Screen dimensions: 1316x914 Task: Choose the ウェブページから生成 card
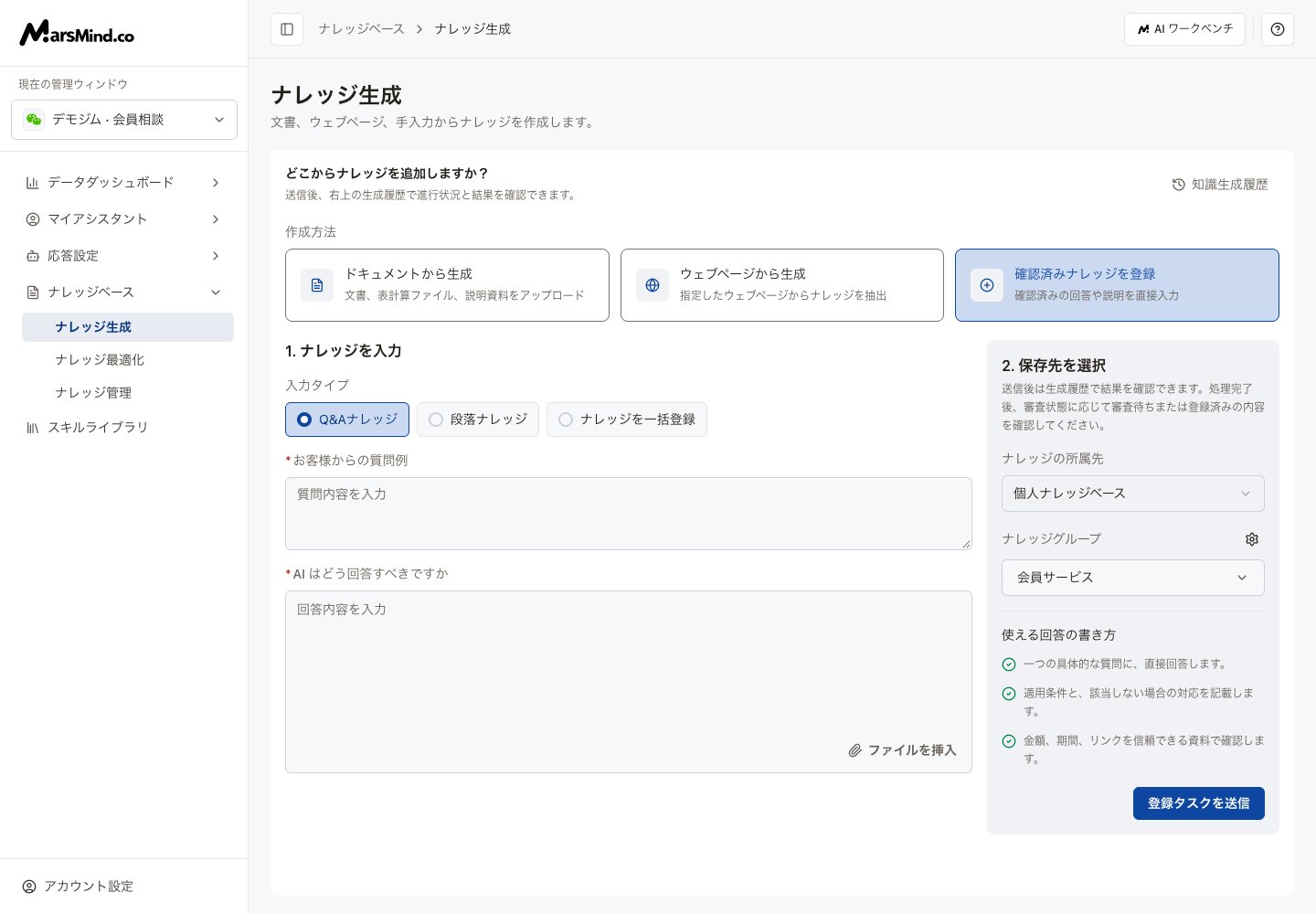coord(782,285)
